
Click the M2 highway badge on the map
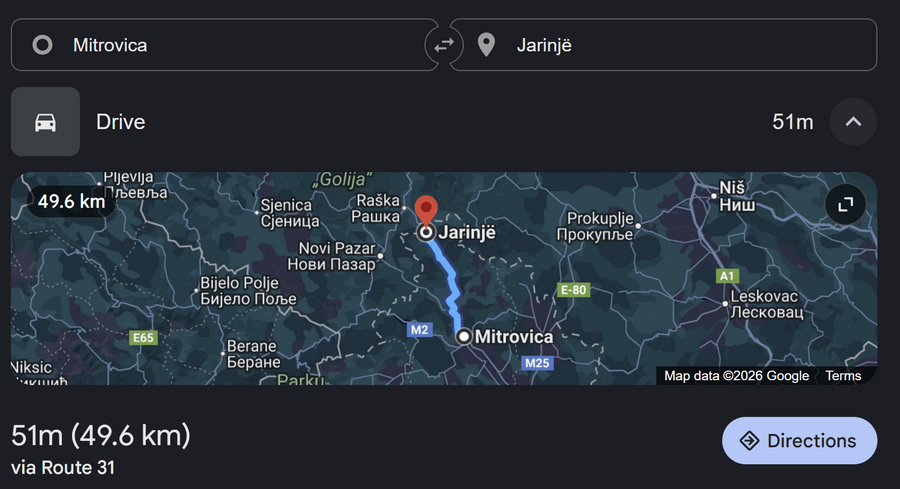(420, 329)
